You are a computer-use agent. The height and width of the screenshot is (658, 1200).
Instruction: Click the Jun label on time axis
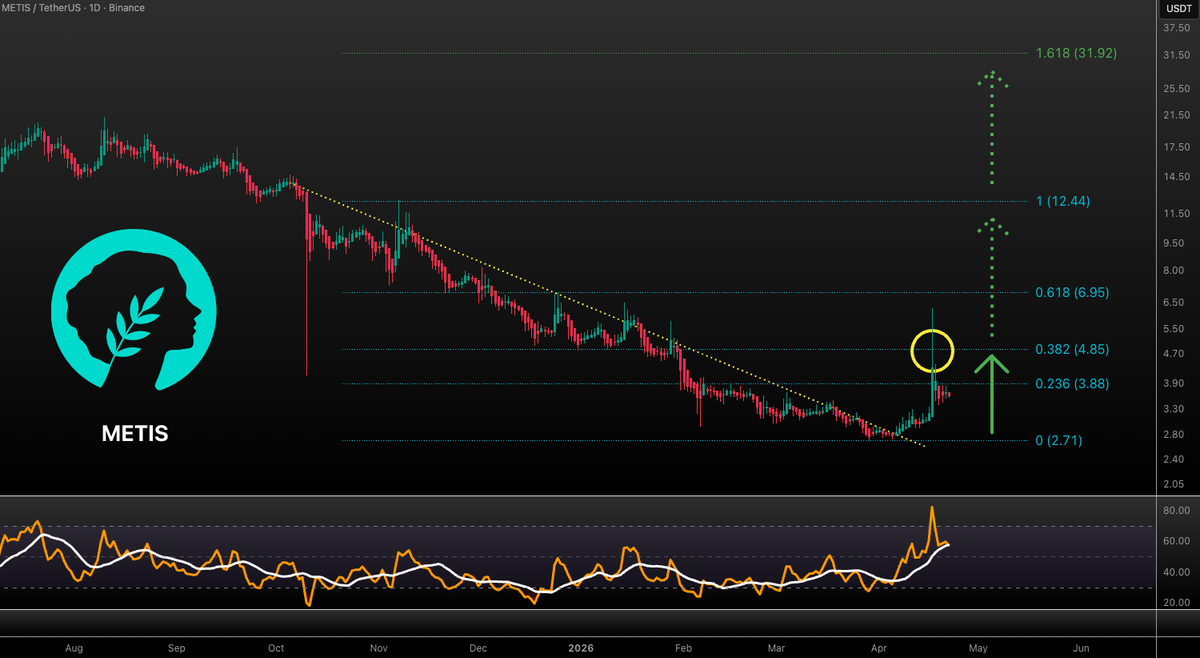tap(1080, 648)
